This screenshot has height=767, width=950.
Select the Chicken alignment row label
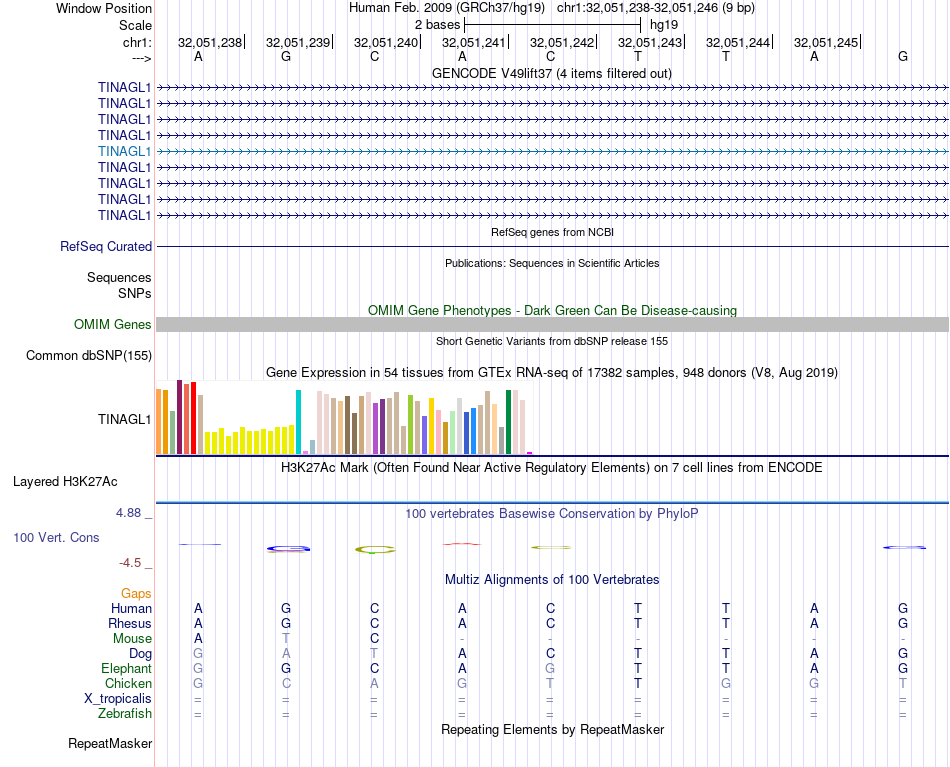click(128, 683)
